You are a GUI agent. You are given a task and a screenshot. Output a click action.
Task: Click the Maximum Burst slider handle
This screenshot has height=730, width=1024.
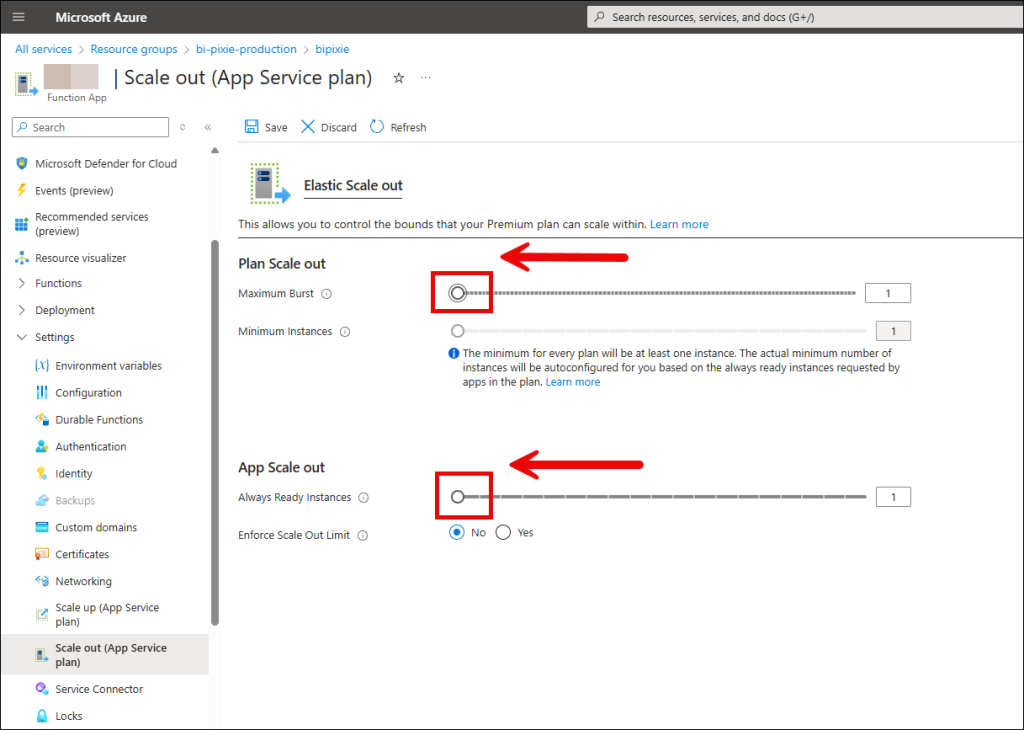(457, 293)
